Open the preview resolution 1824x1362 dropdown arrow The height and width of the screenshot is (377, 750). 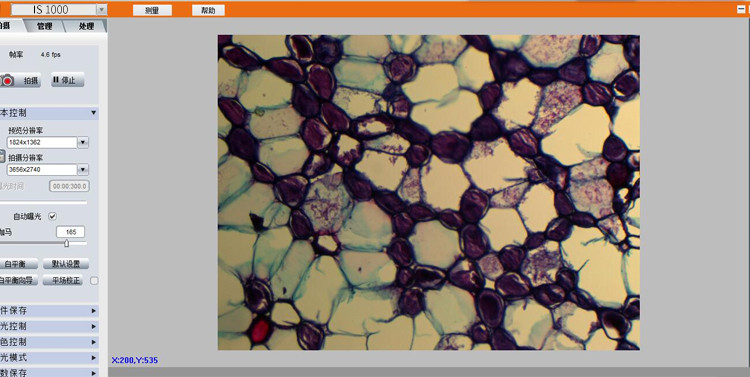83,142
